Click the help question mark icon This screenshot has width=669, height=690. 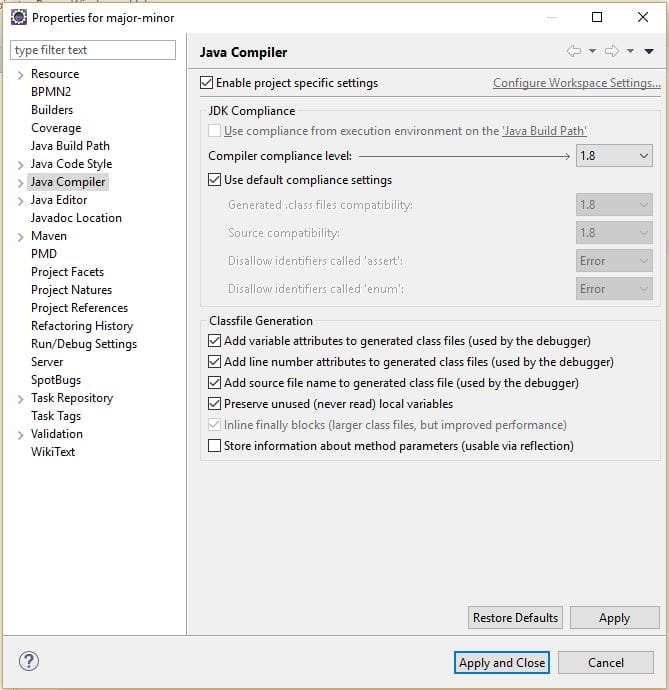(x=28, y=662)
